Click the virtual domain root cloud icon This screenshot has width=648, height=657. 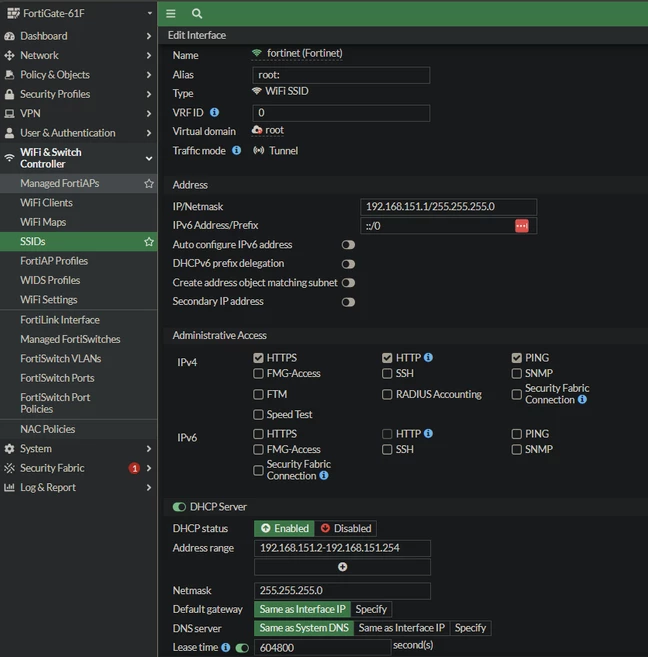click(x=257, y=130)
